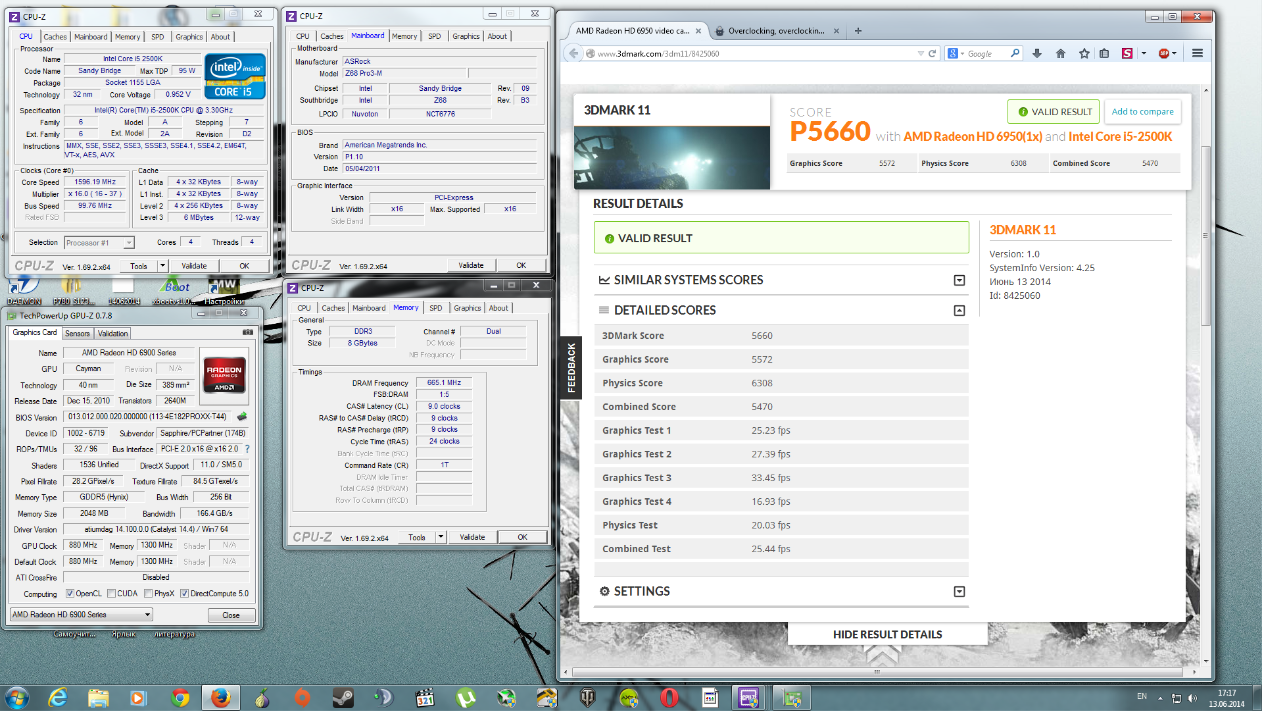Open the ABP icon dropdown arrow
The image size is (1262, 720).
[x=1176, y=53]
